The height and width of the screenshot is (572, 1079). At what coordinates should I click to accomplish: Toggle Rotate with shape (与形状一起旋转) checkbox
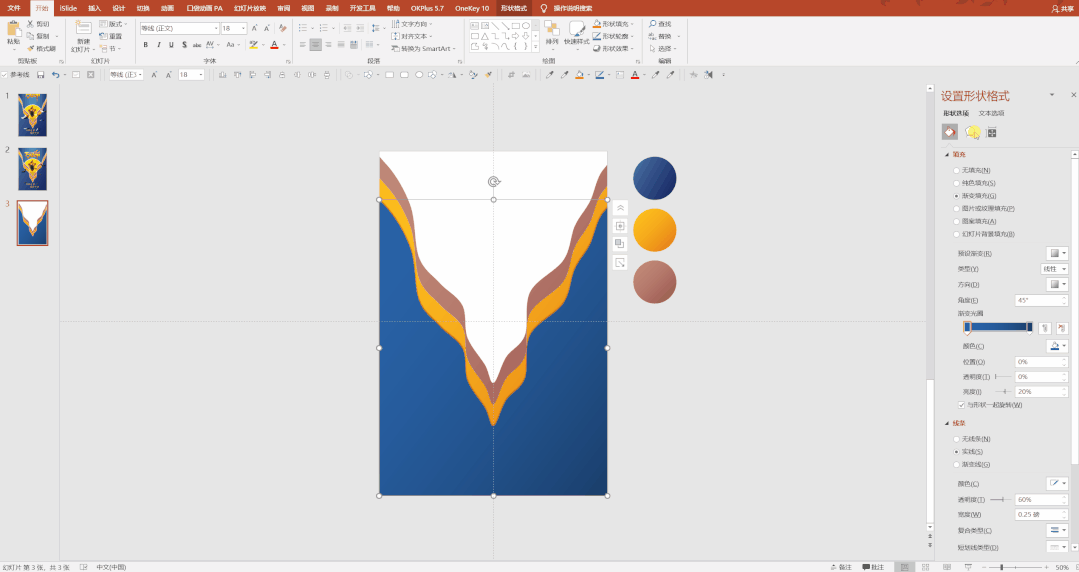pyautogui.click(x=961, y=405)
